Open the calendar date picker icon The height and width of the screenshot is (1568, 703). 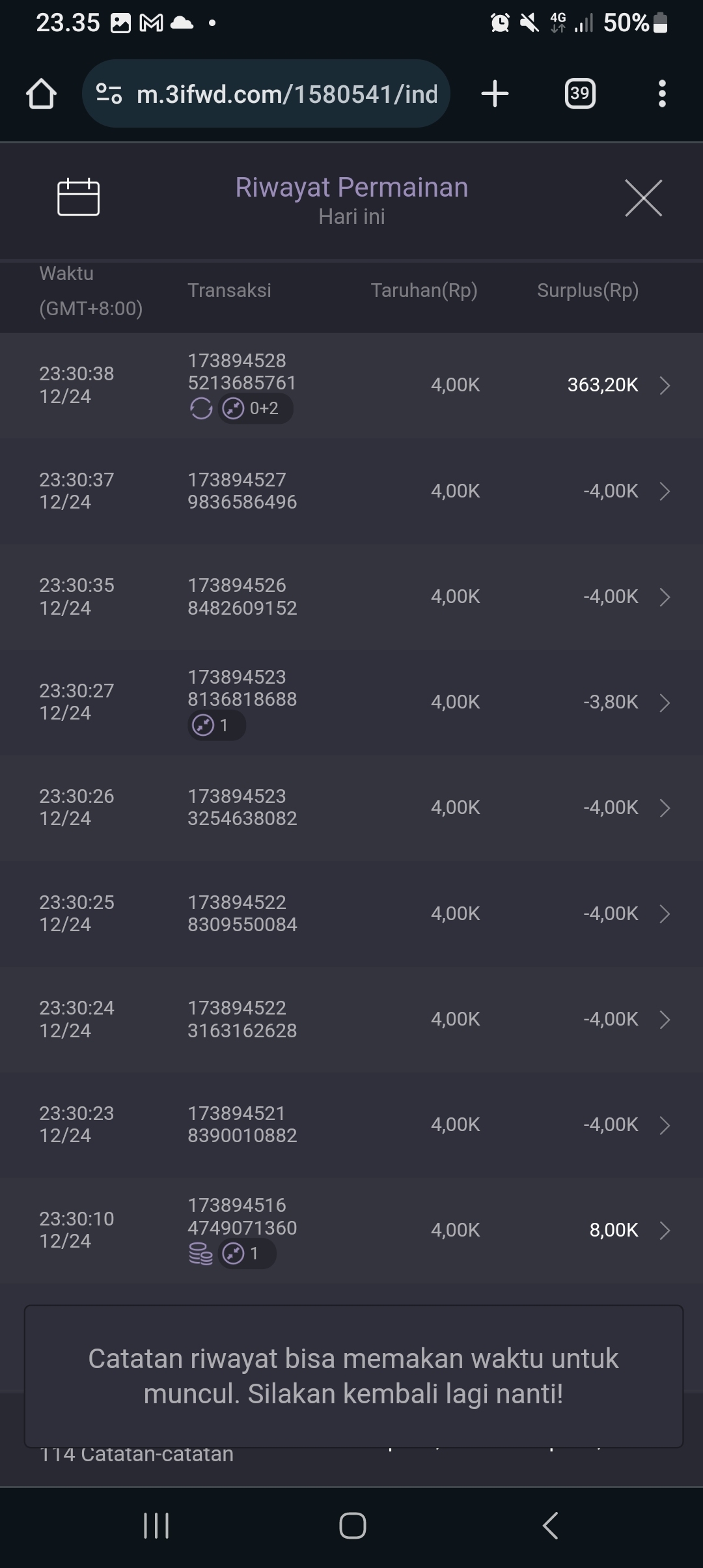coord(78,197)
